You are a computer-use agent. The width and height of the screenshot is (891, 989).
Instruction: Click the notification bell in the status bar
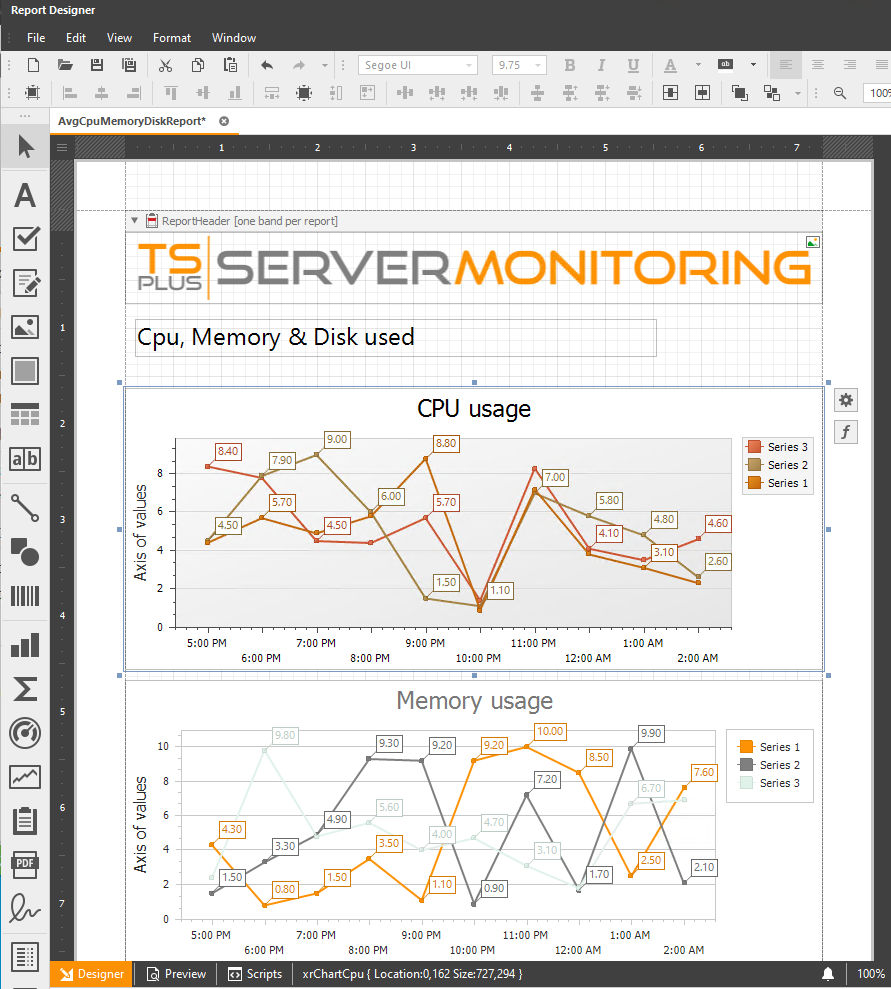[x=828, y=973]
